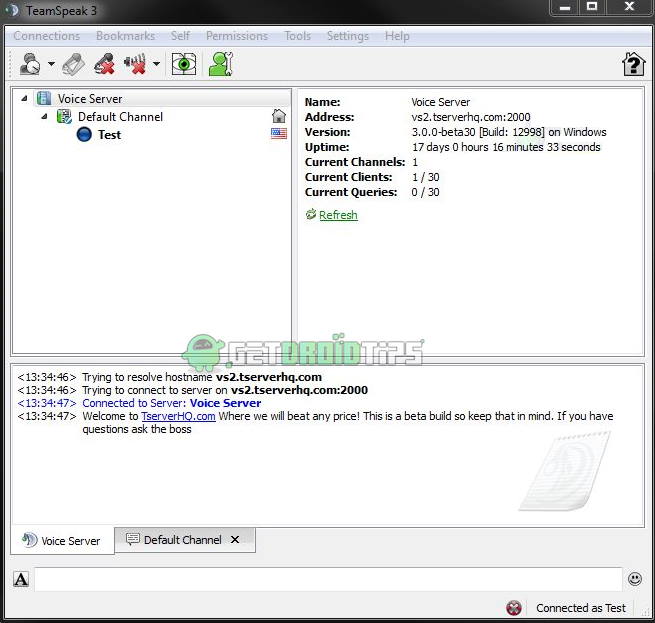
Task: Minimize the TeamSpeak 3 window
Action: pyautogui.click(x=565, y=7)
